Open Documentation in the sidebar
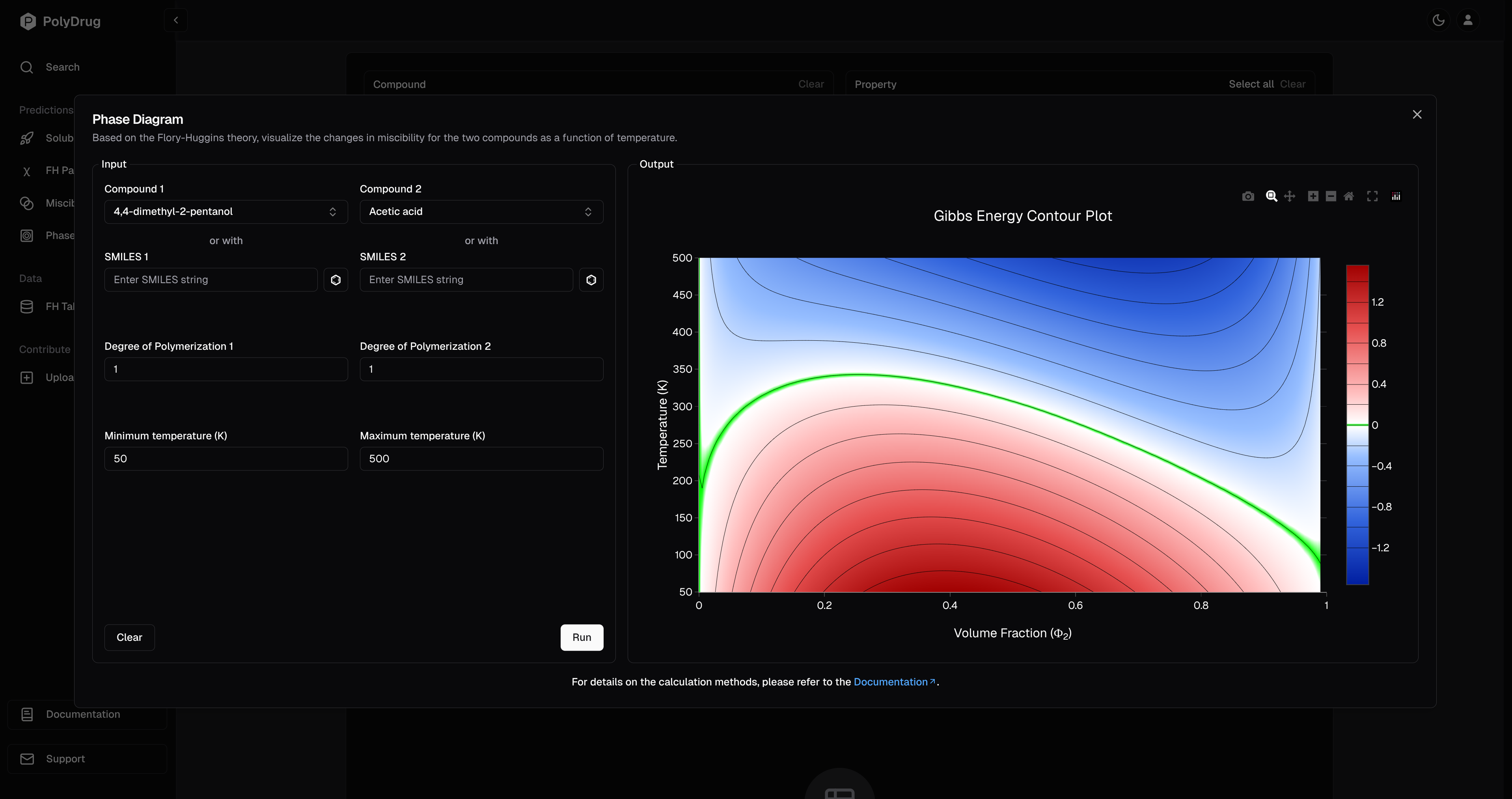Image resolution: width=1512 pixels, height=799 pixels. coord(83,714)
